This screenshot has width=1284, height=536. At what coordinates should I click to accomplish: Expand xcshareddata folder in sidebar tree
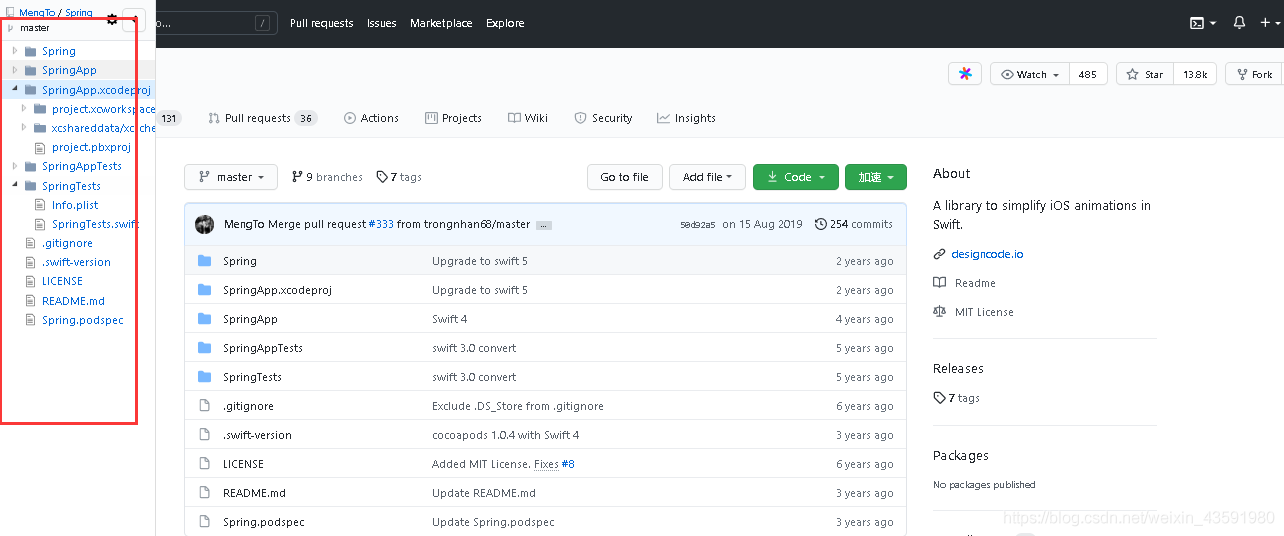click(24, 128)
